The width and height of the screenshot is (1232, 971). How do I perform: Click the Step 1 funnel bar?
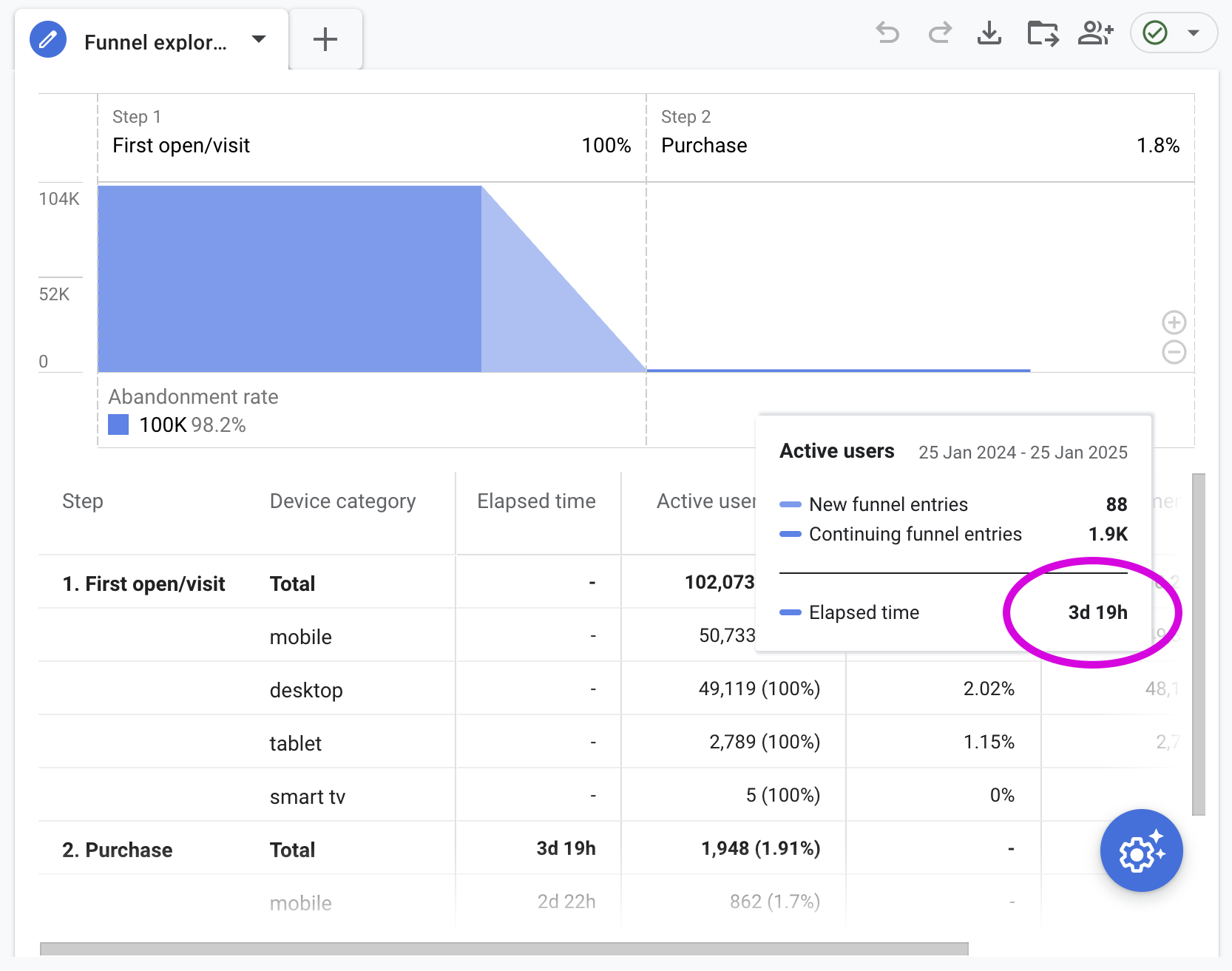pyautogui.click(x=290, y=279)
